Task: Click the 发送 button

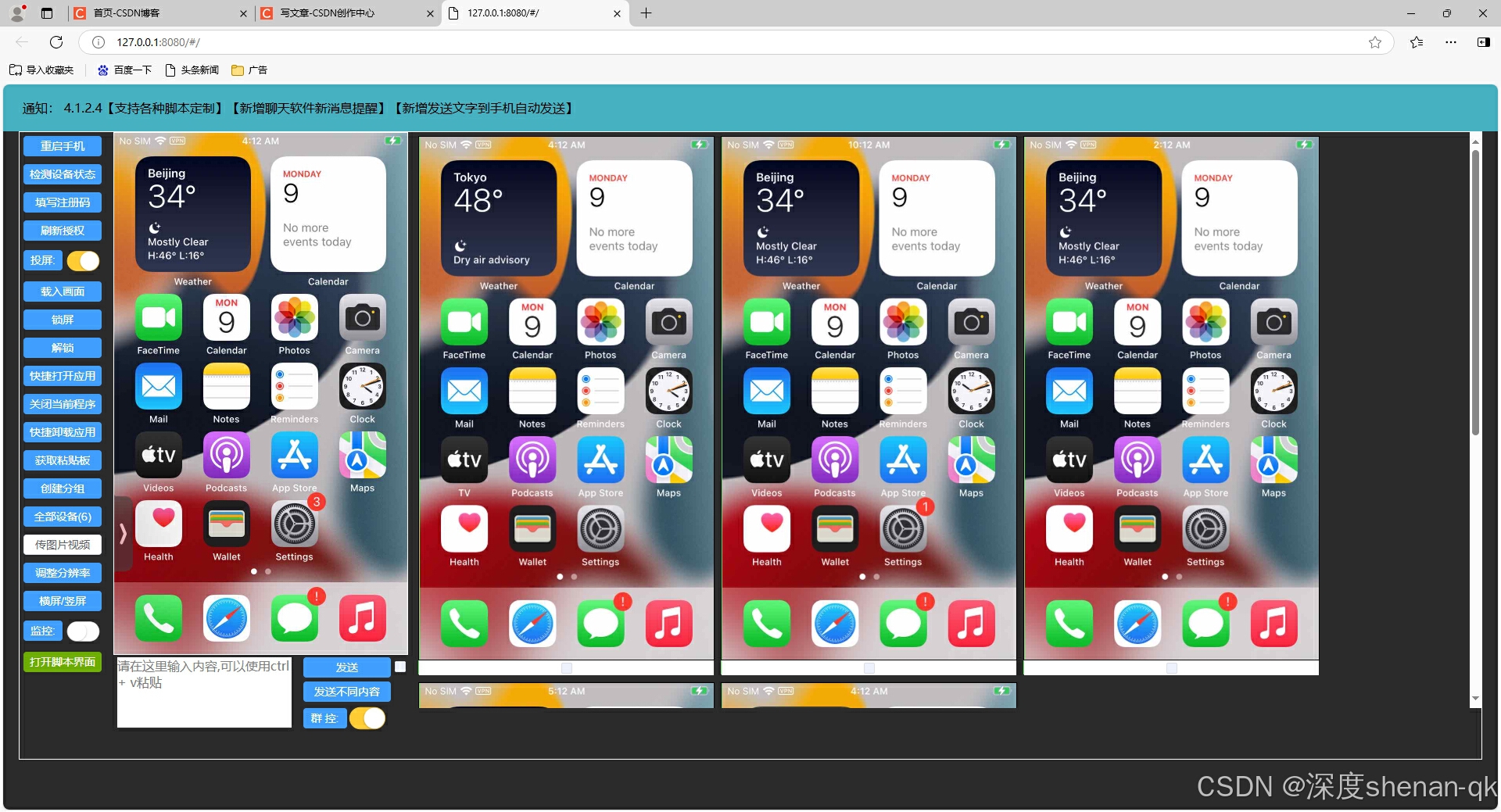Action: pos(347,667)
